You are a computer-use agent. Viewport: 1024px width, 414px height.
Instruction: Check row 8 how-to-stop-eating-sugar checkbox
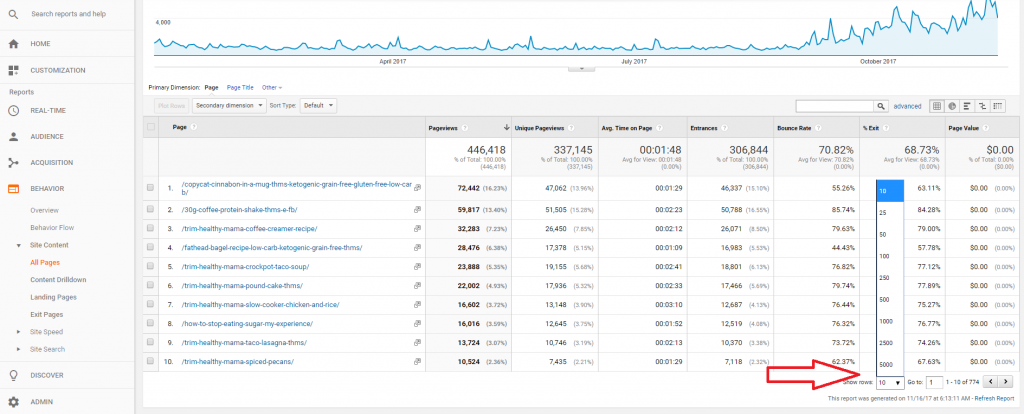pos(150,323)
